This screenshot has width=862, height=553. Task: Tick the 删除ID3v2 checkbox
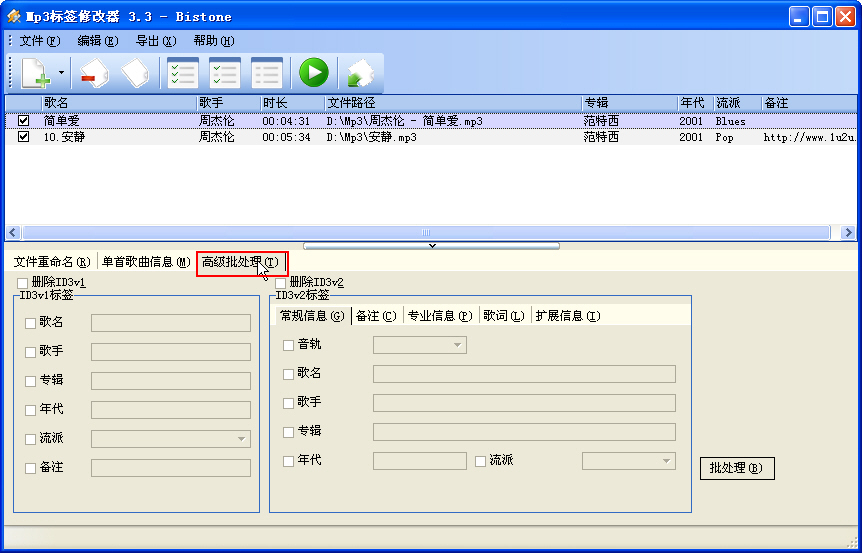pyautogui.click(x=281, y=283)
